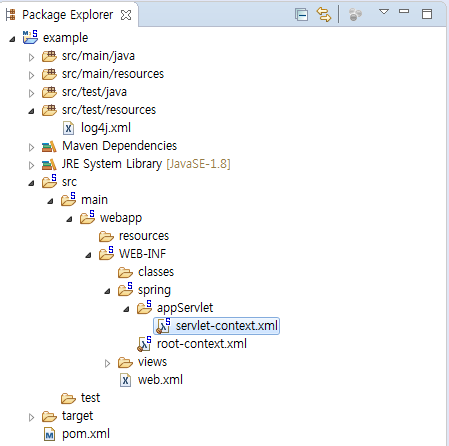The width and height of the screenshot is (449, 446).
Task: Select the log4j.xml file name
Action: 106,128
